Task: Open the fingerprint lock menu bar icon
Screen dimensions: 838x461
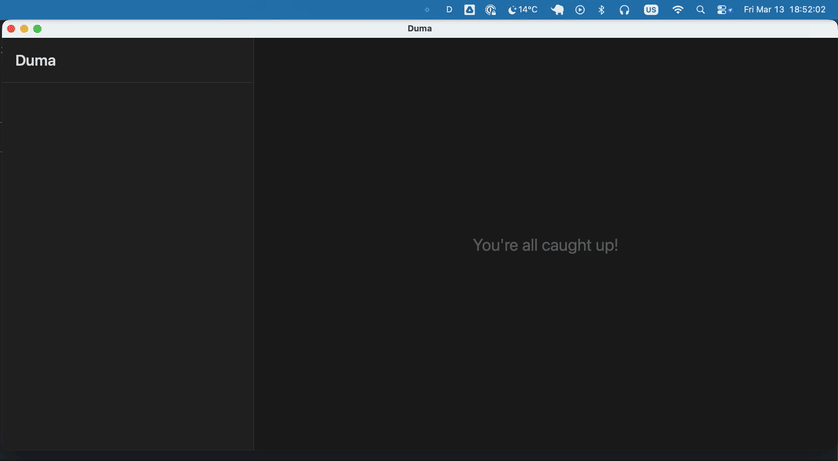Action: click(491, 10)
